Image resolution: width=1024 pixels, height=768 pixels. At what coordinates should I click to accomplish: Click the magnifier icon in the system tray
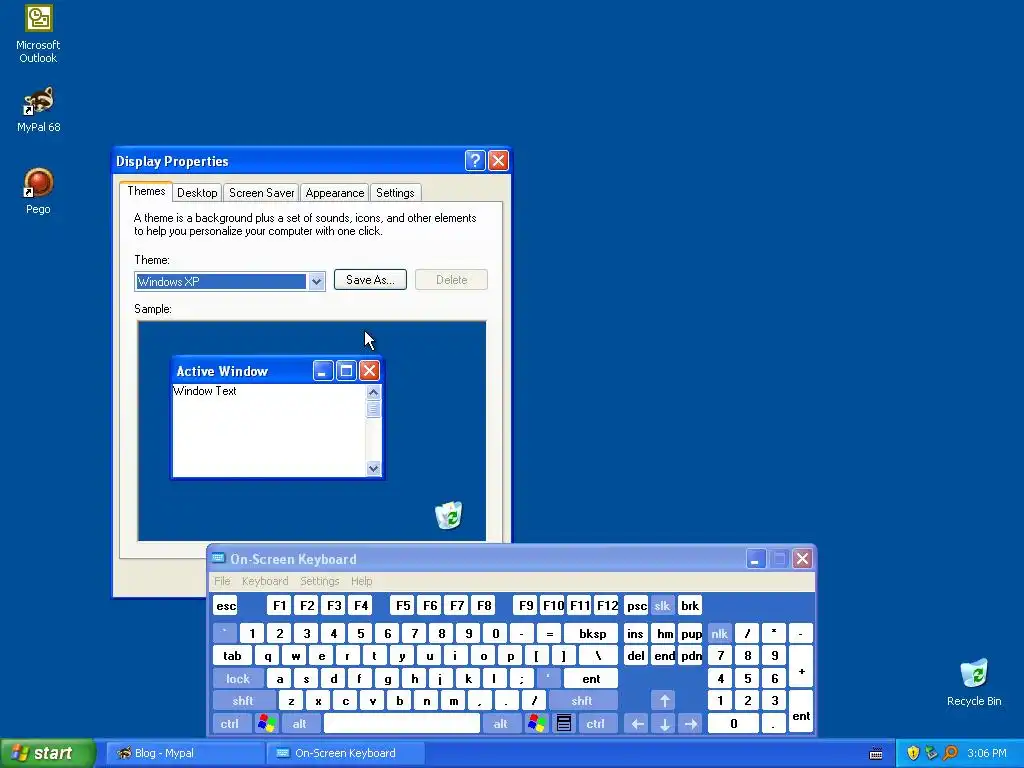click(x=950, y=753)
